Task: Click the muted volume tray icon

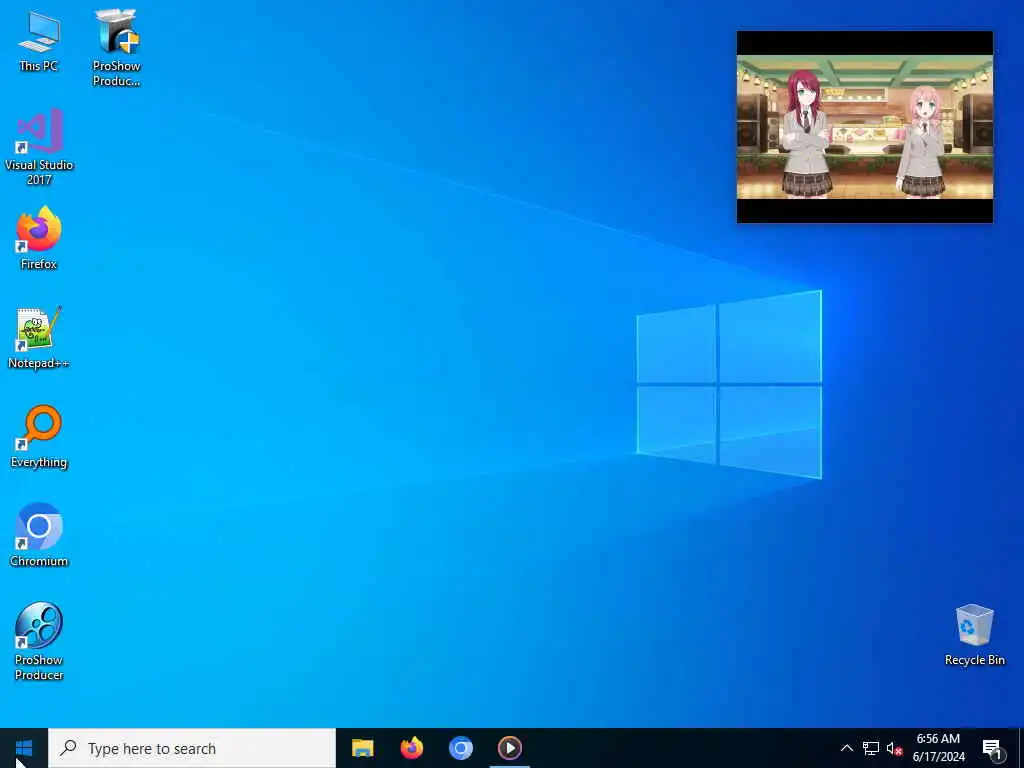Action: click(894, 748)
